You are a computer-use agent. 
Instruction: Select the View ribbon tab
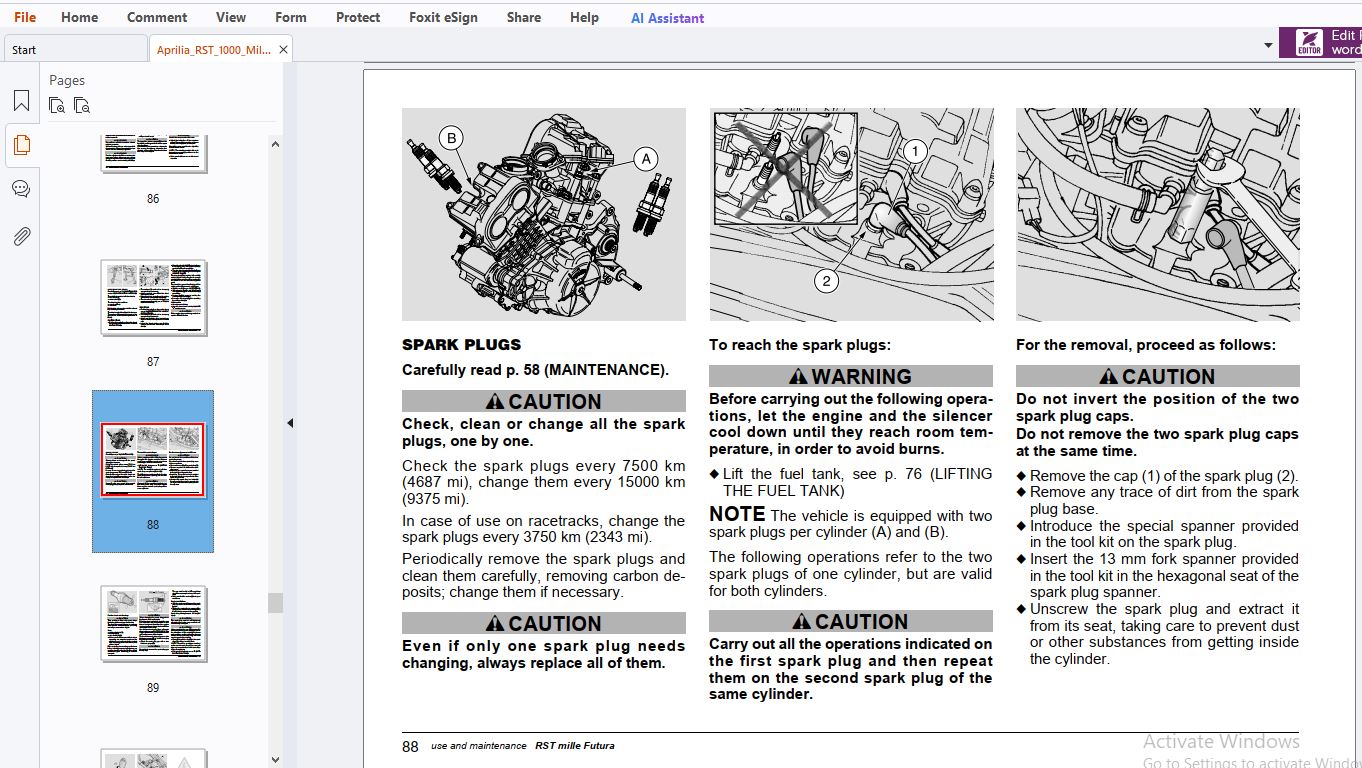[231, 17]
